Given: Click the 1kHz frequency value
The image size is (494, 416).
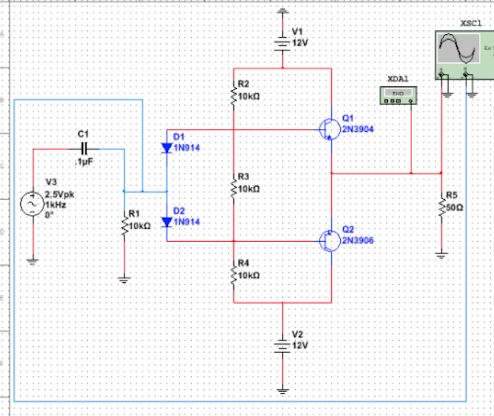Looking at the screenshot, I should click(x=55, y=205).
